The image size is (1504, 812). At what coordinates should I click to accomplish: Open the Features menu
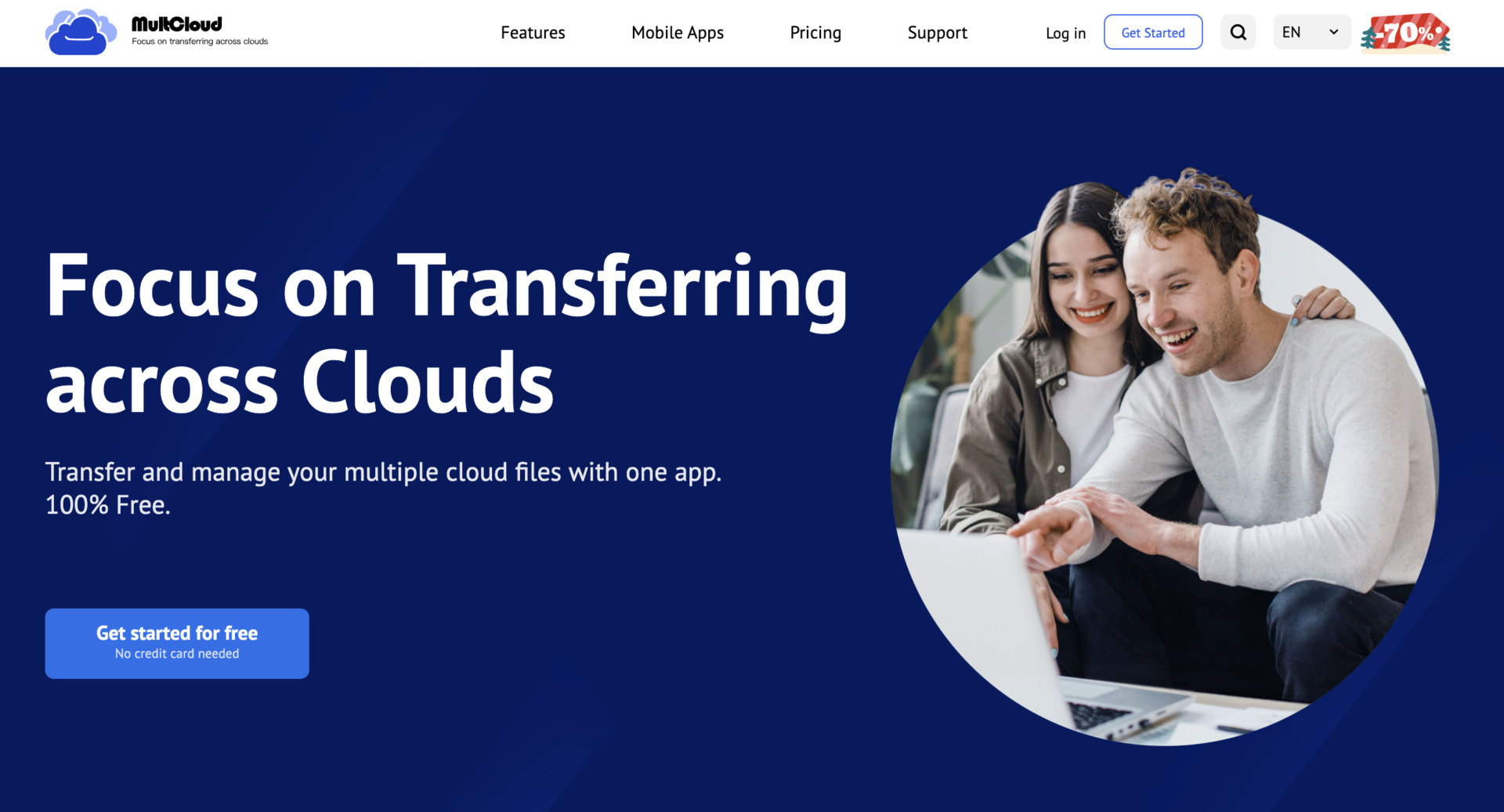point(533,33)
